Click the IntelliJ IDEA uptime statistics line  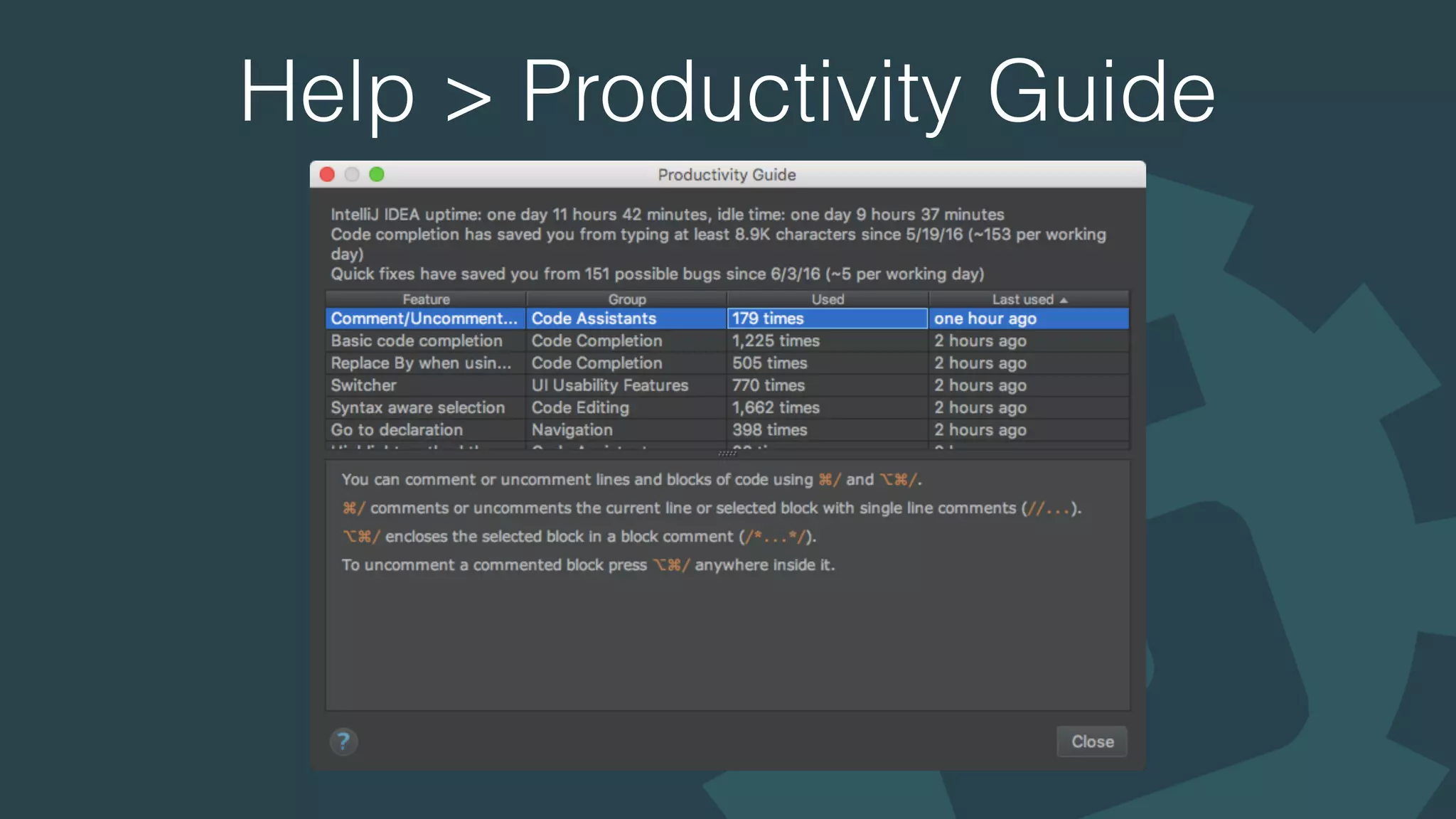(667, 215)
